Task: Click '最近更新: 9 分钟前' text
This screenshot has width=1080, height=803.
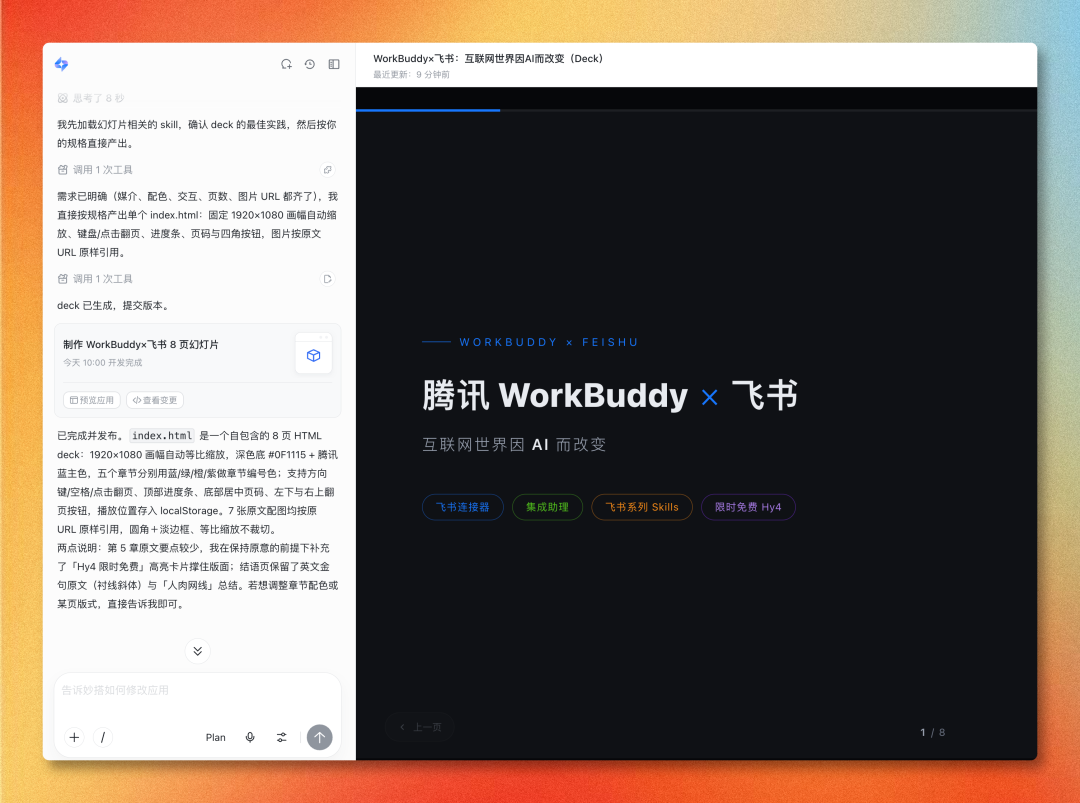Action: 411,74
